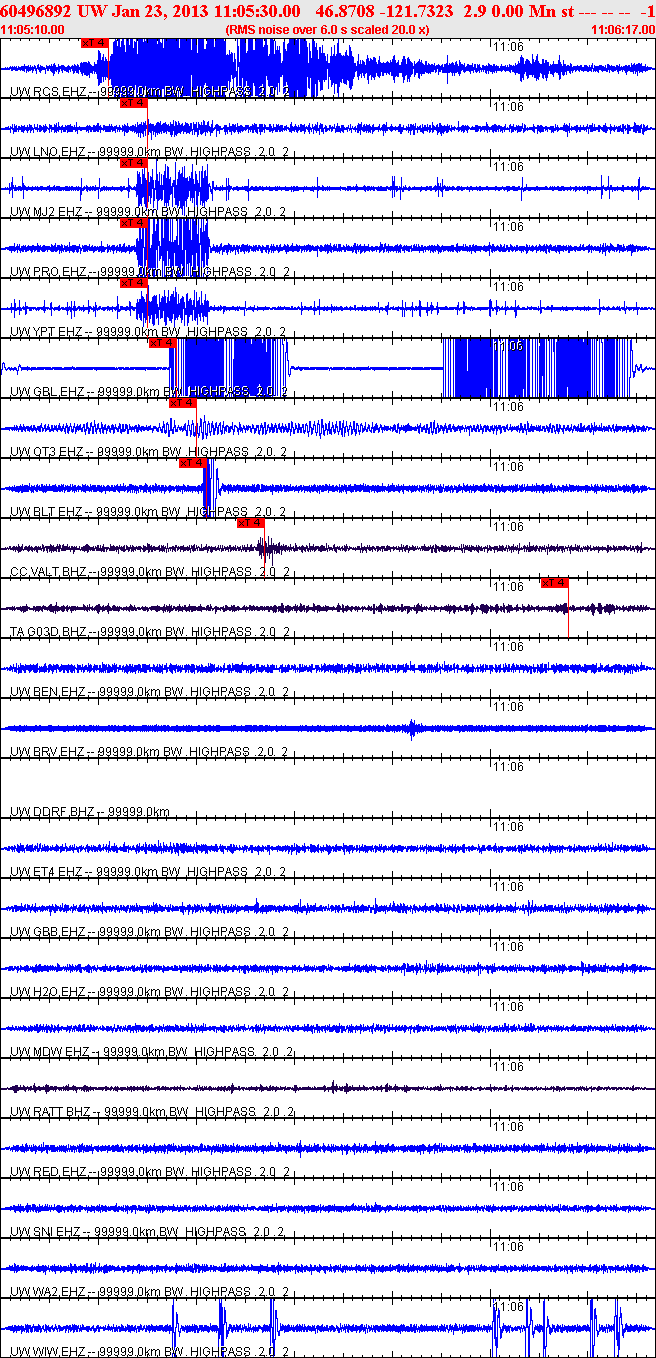Select the late pick flag on TA.G03D trace

(x=554, y=583)
